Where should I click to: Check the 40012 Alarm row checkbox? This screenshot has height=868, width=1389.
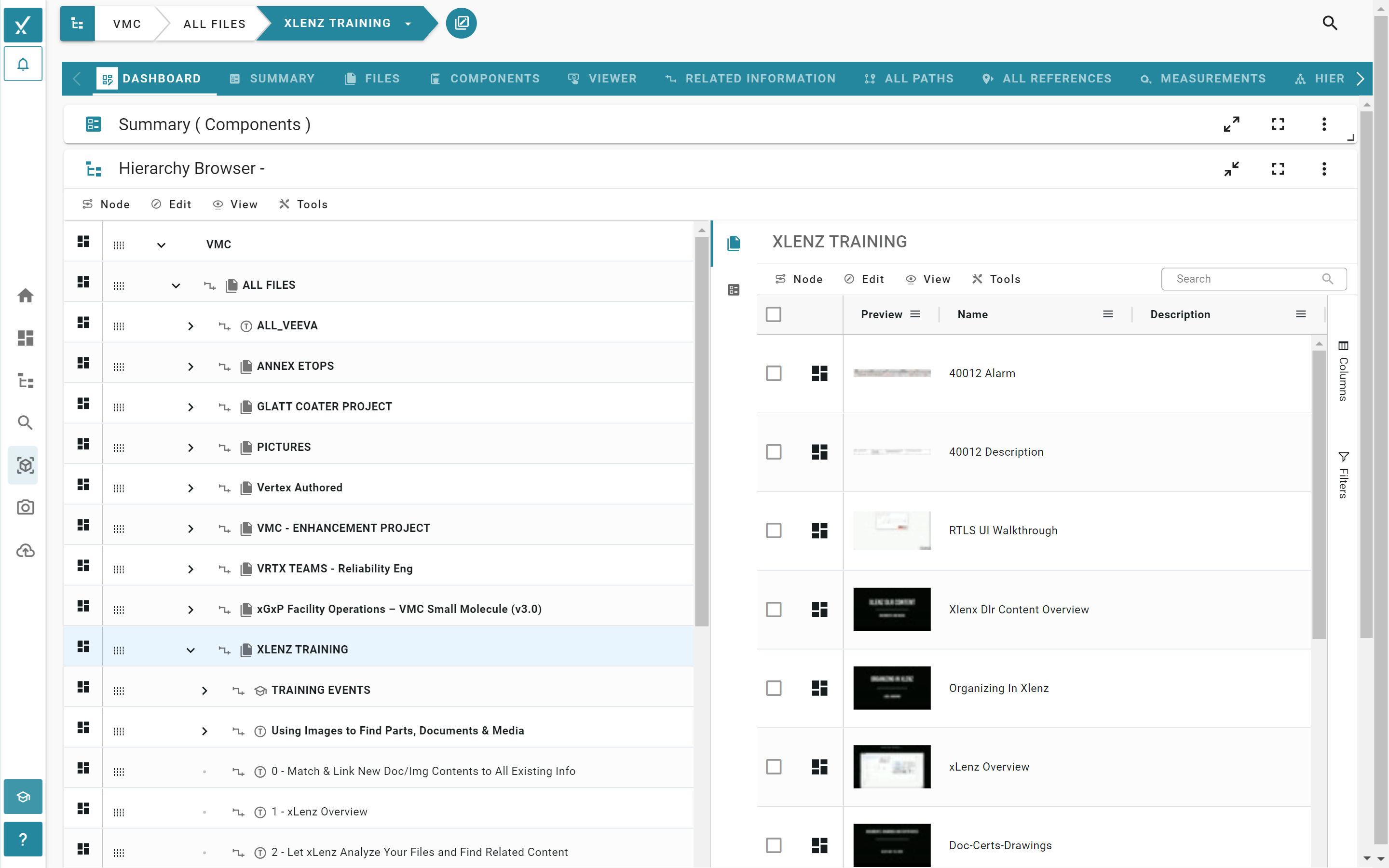click(x=774, y=373)
